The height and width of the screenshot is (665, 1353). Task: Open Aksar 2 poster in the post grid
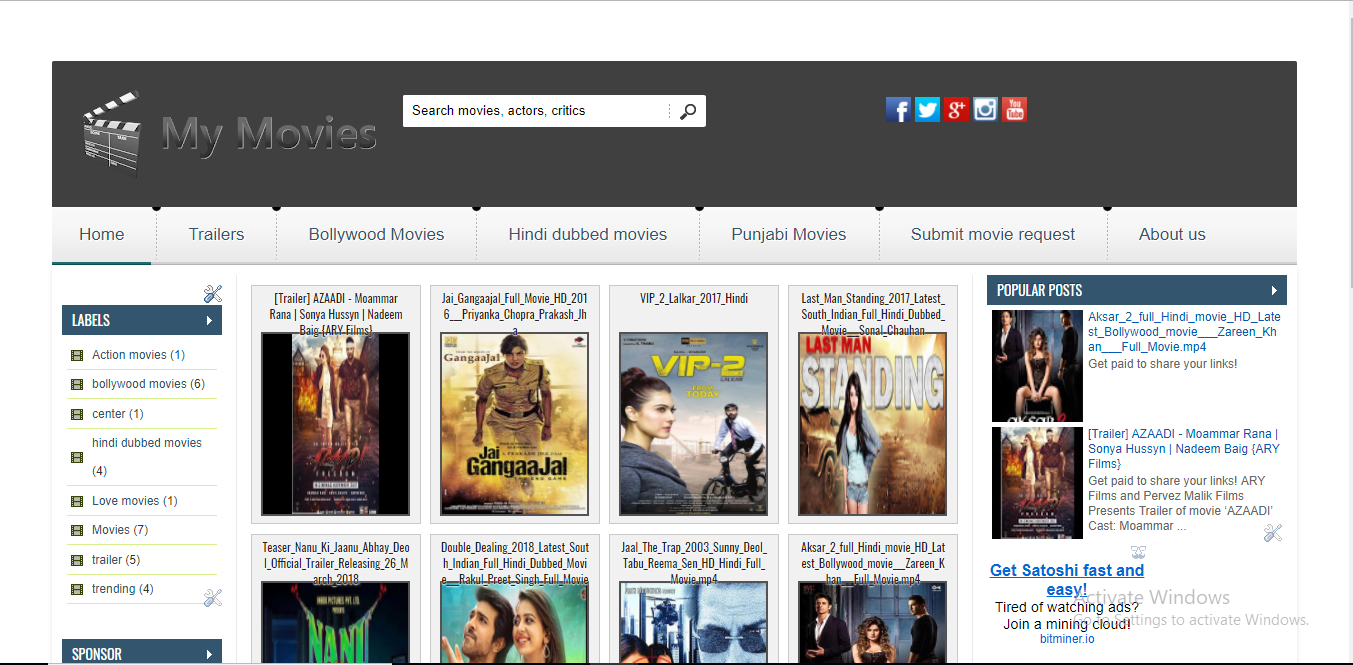873,622
